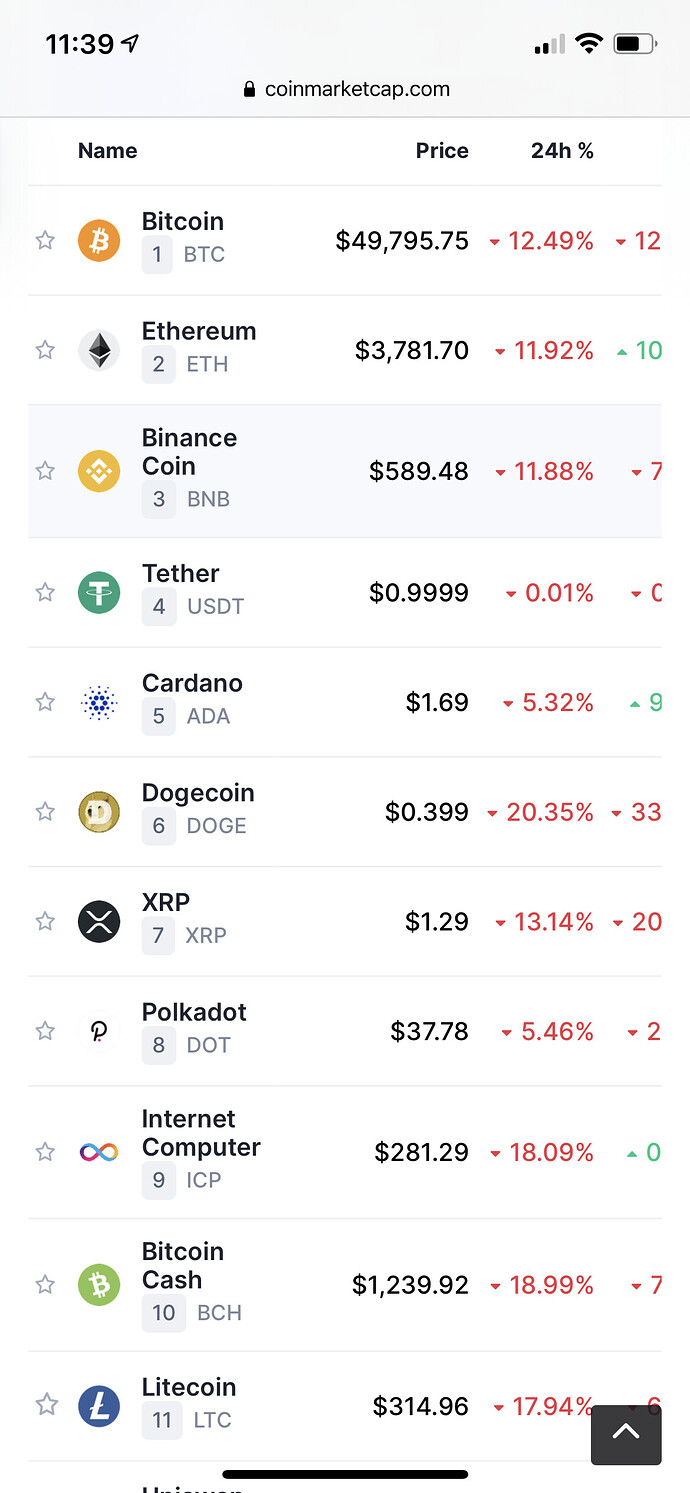The image size is (690, 1493).
Task: Tap the Ethereum diamond logo
Action: [99, 350]
